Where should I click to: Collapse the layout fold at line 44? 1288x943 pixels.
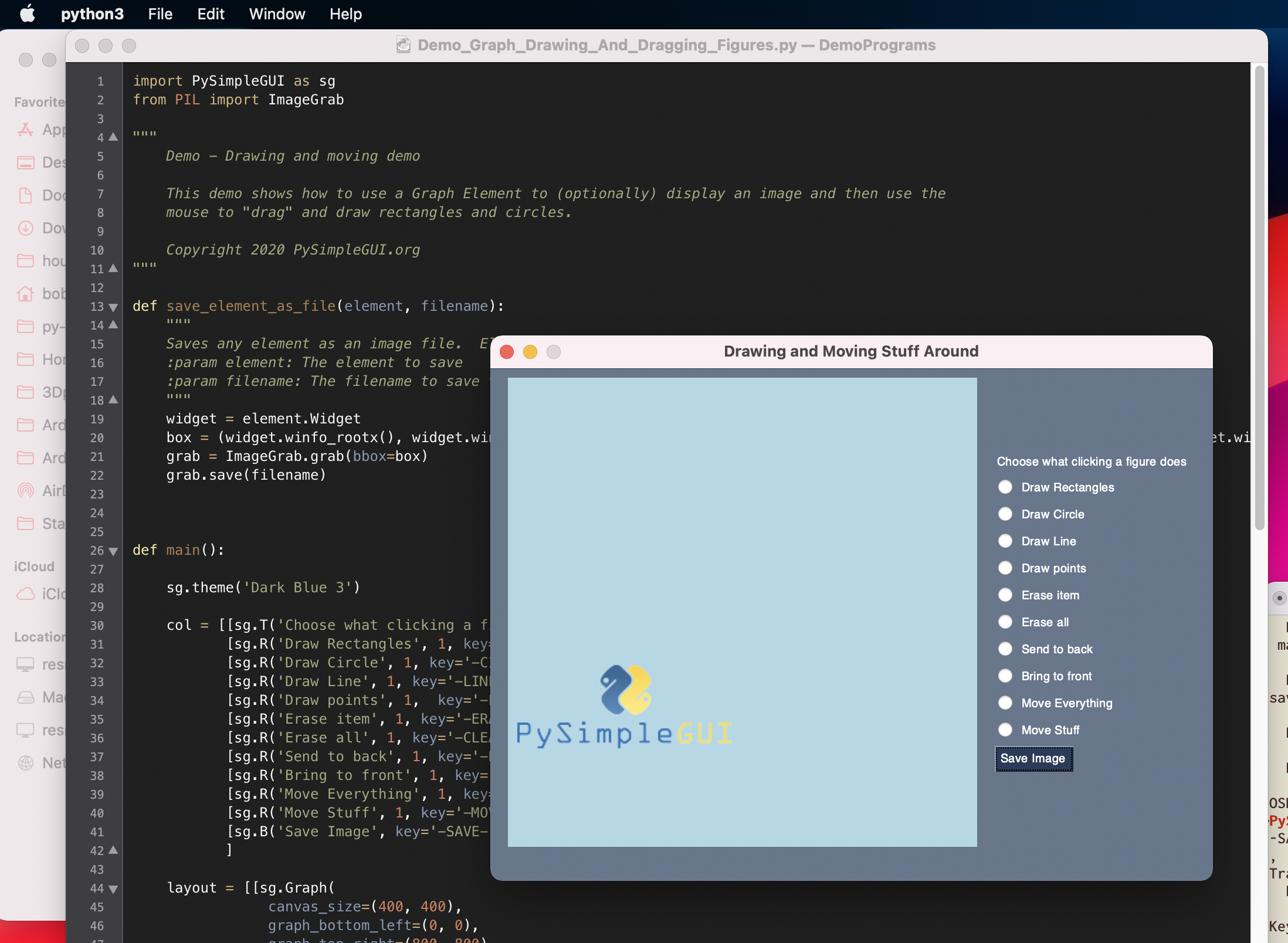click(x=113, y=889)
